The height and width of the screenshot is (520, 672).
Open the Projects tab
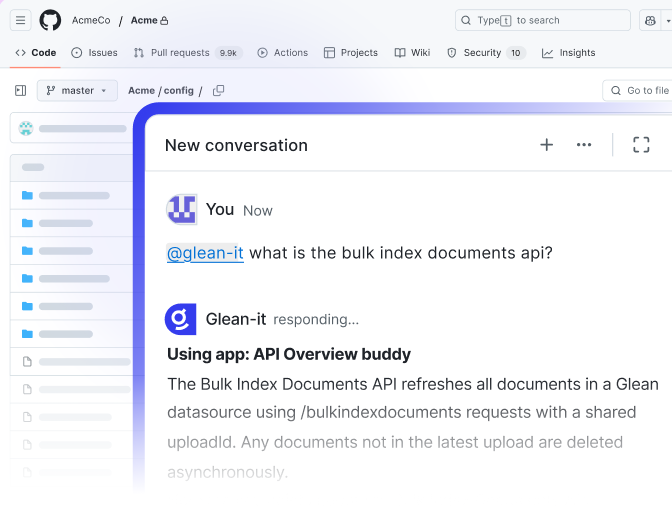tap(351, 53)
